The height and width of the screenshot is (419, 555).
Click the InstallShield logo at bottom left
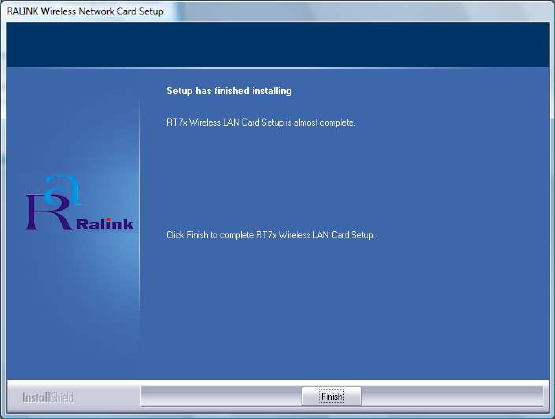(48, 397)
